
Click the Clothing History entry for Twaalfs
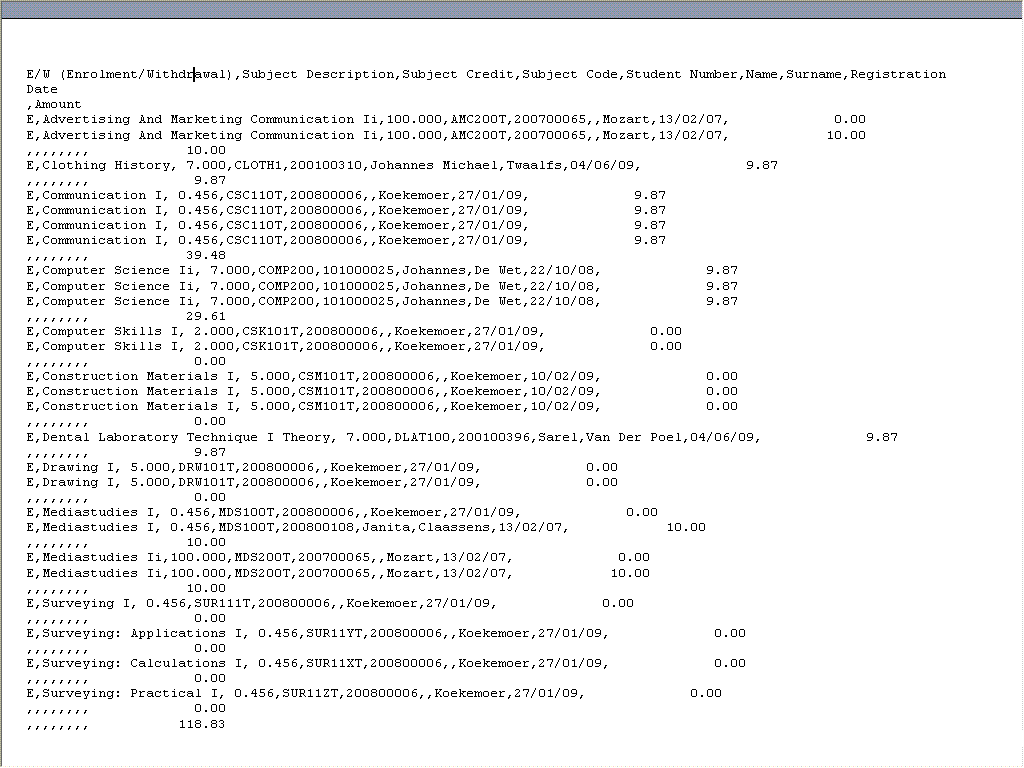click(x=300, y=164)
